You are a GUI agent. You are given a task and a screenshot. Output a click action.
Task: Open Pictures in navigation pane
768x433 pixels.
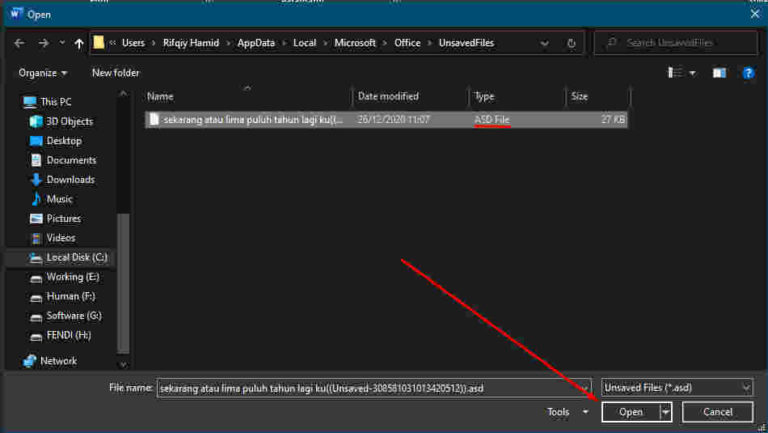(55, 218)
